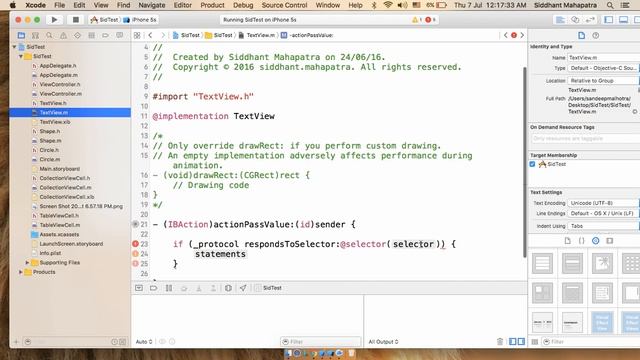Open Location Relative to Group dropdown
Screen dimensions: 640x360
(x=603, y=81)
